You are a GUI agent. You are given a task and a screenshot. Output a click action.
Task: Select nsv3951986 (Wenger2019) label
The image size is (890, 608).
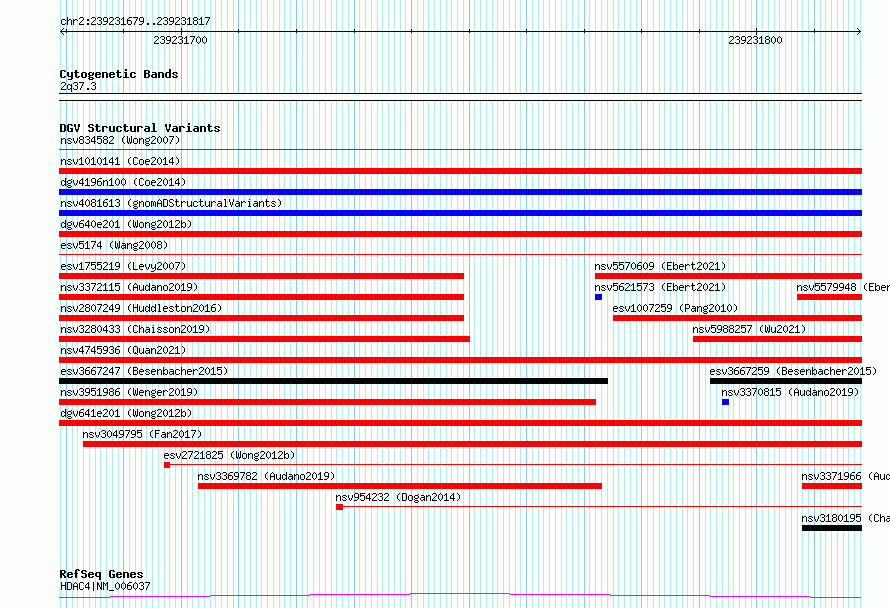[129, 392]
